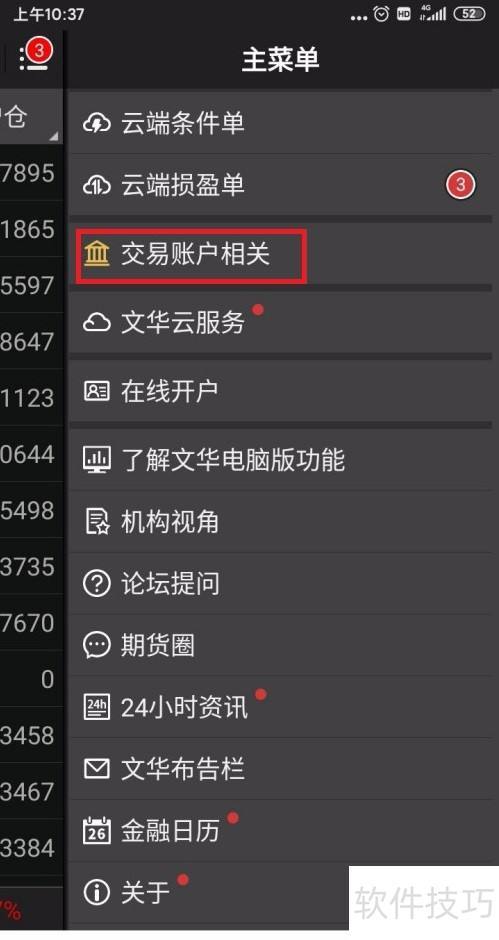Select 在线开户 from the main menu
The image size is (499, 940).
281,391
